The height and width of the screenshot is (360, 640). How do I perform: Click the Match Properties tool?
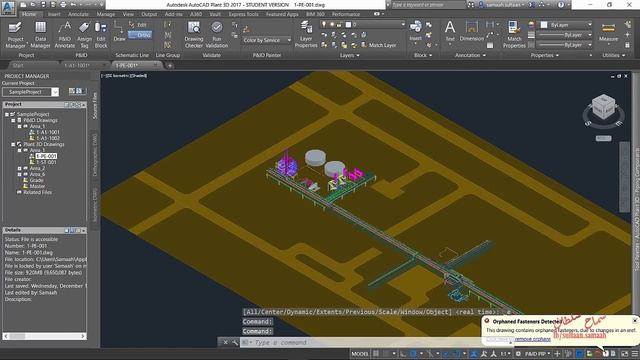point(514,35)
